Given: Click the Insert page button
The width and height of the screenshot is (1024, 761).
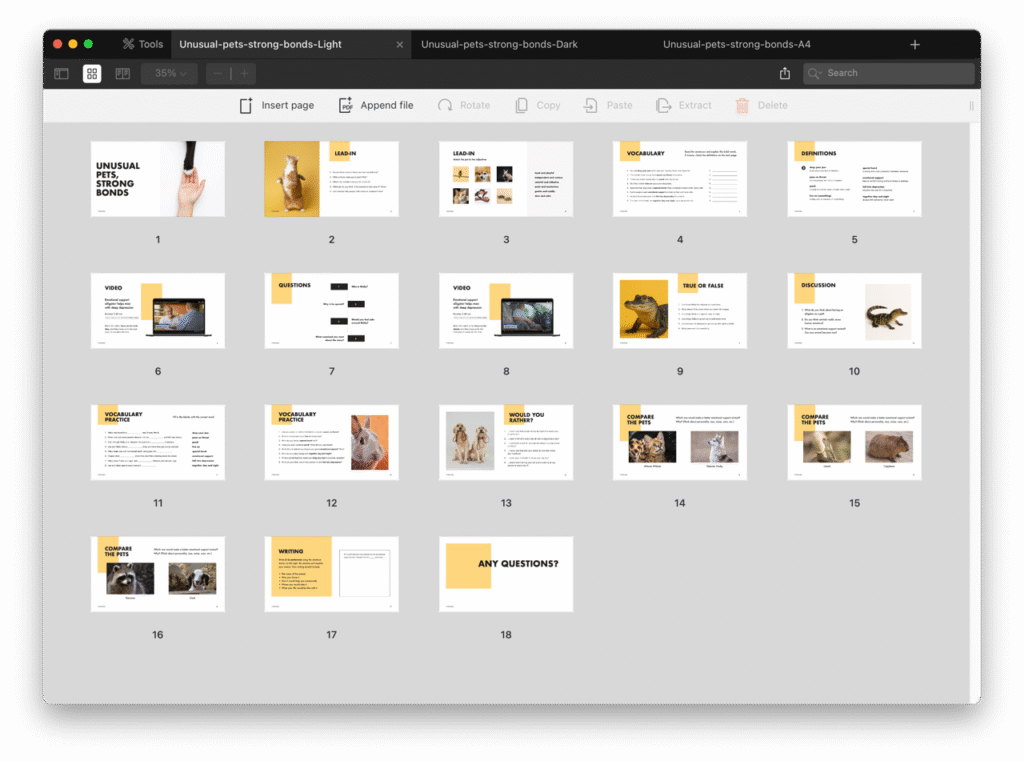Looking at the screenshot, I should click(277, 105).
